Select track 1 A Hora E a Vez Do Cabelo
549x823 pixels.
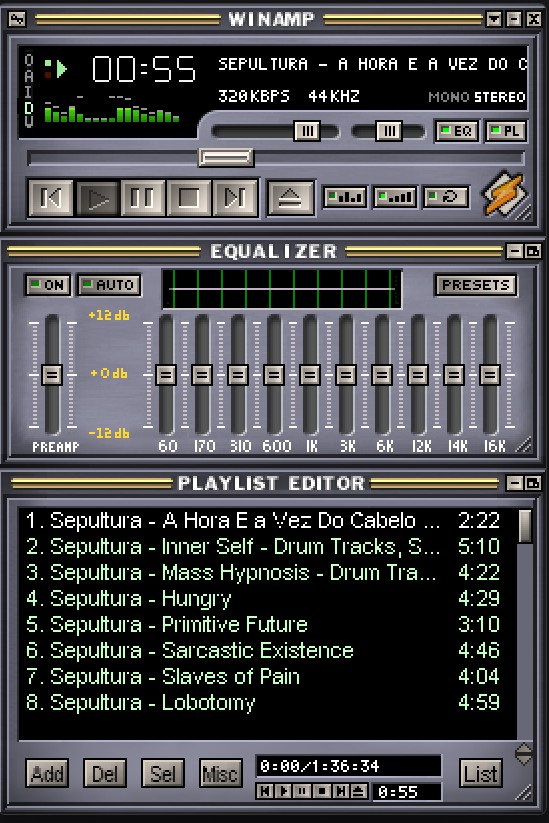tap(268, 521)
